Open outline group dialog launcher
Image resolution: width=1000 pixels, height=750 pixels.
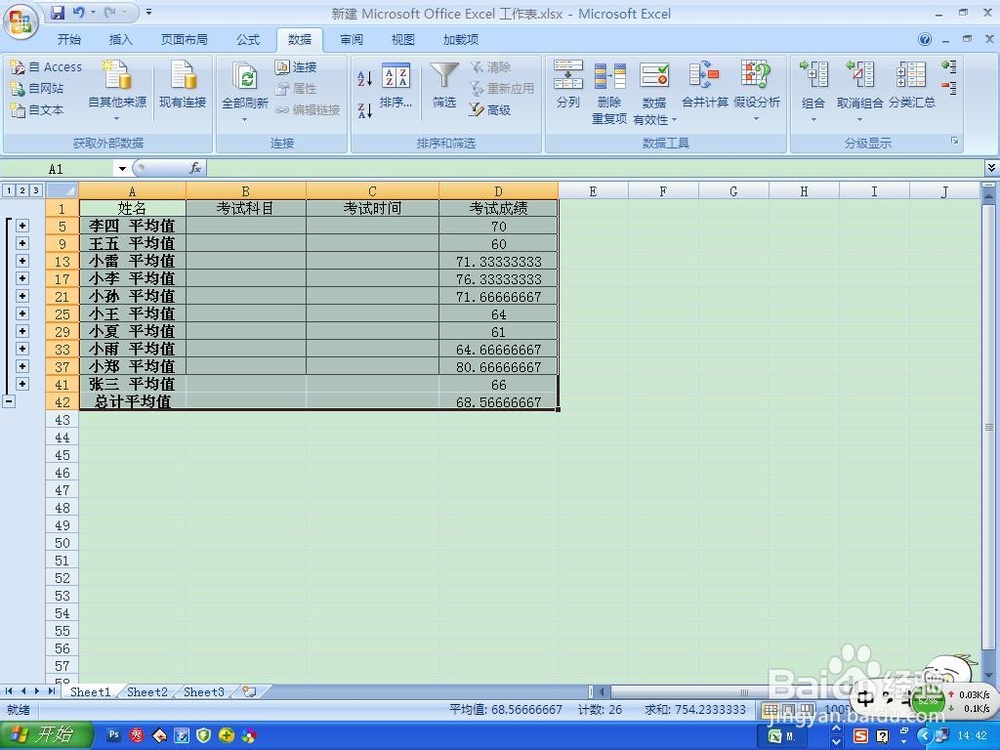tap(955, 141)
